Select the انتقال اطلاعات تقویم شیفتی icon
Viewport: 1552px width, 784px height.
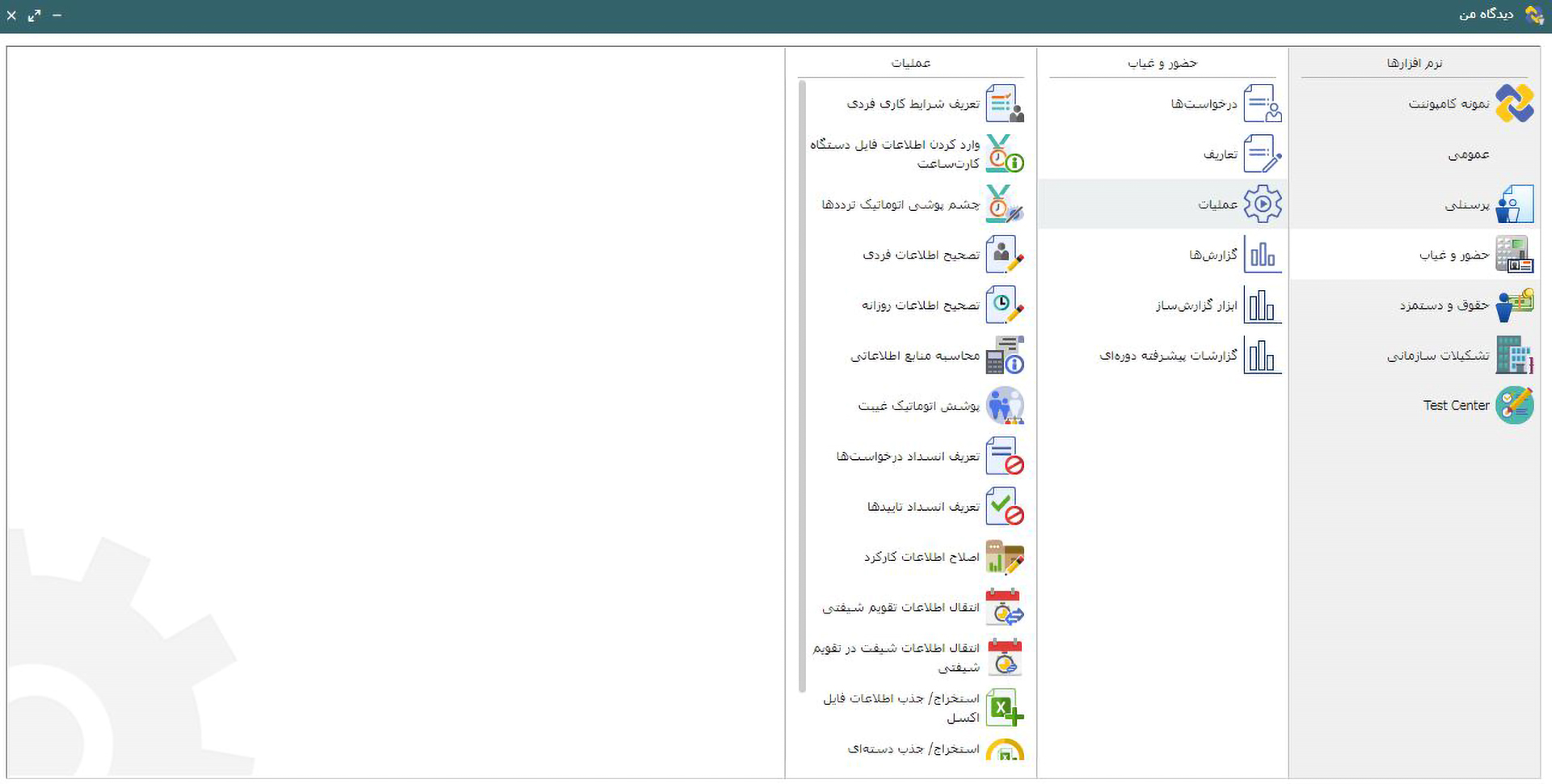tap(1004, 607)
